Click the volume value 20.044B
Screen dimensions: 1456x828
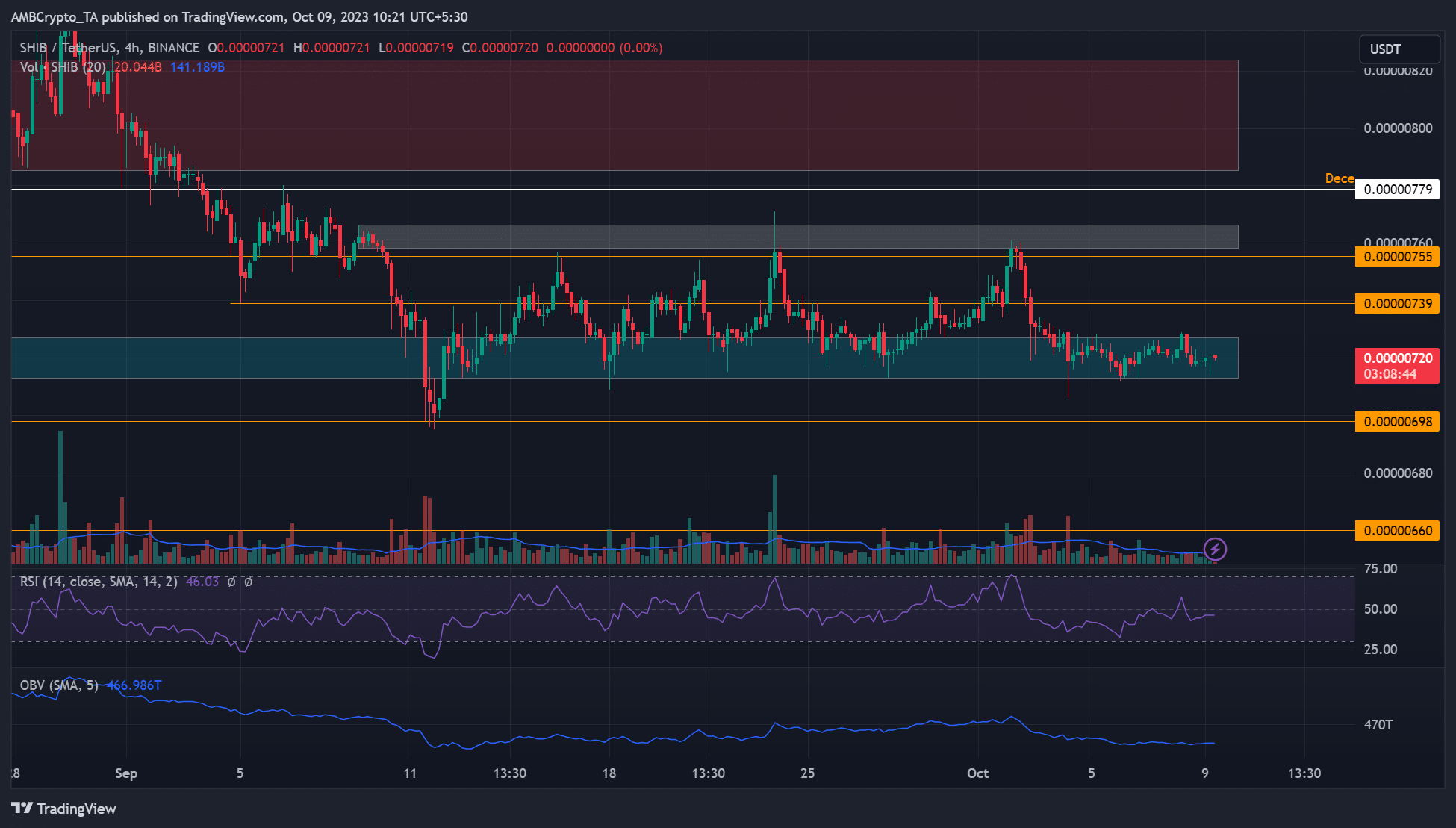point(137,67)
